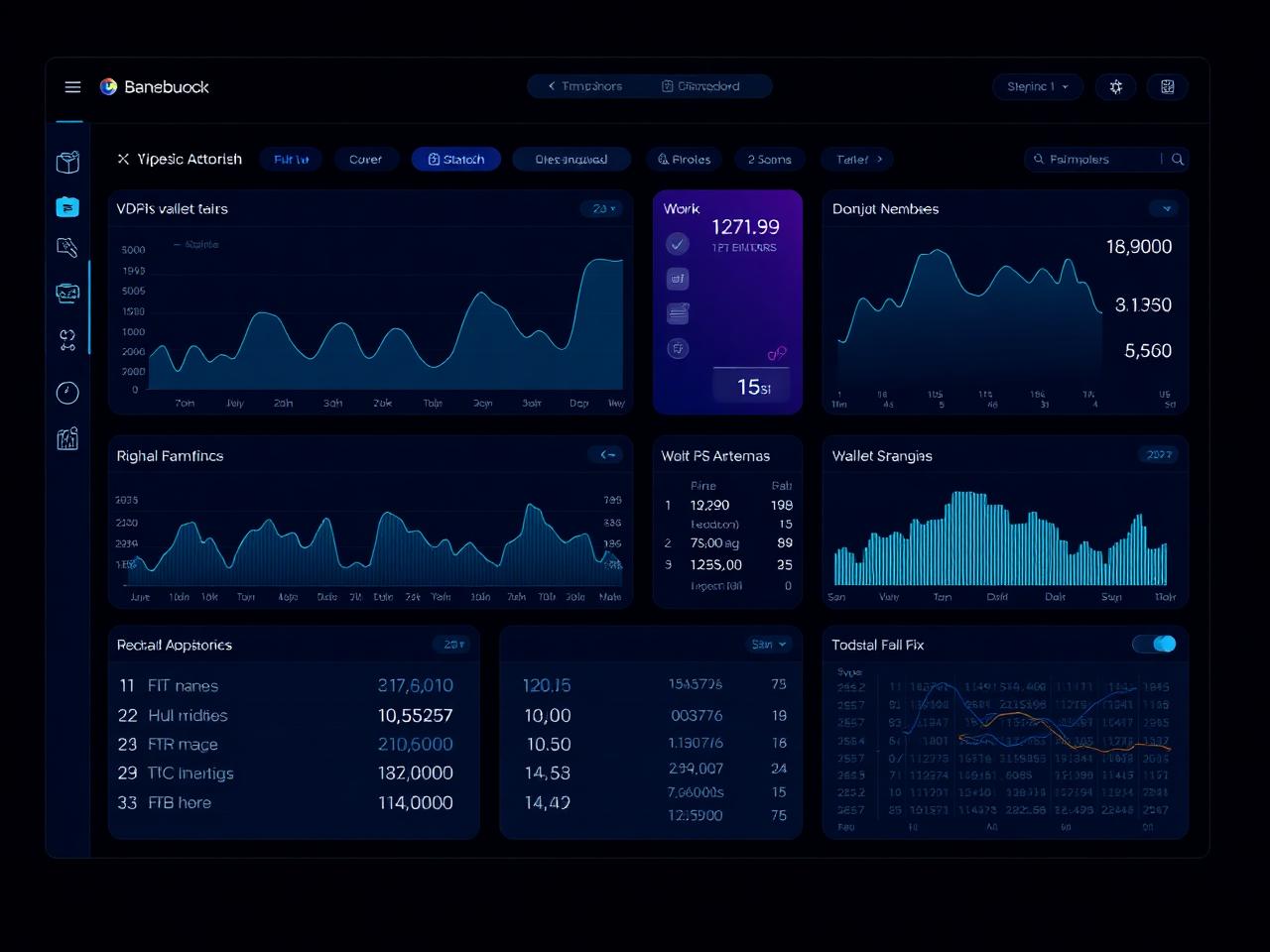Open the dropdown on the Recrail Appstories card

coord(452,645)
